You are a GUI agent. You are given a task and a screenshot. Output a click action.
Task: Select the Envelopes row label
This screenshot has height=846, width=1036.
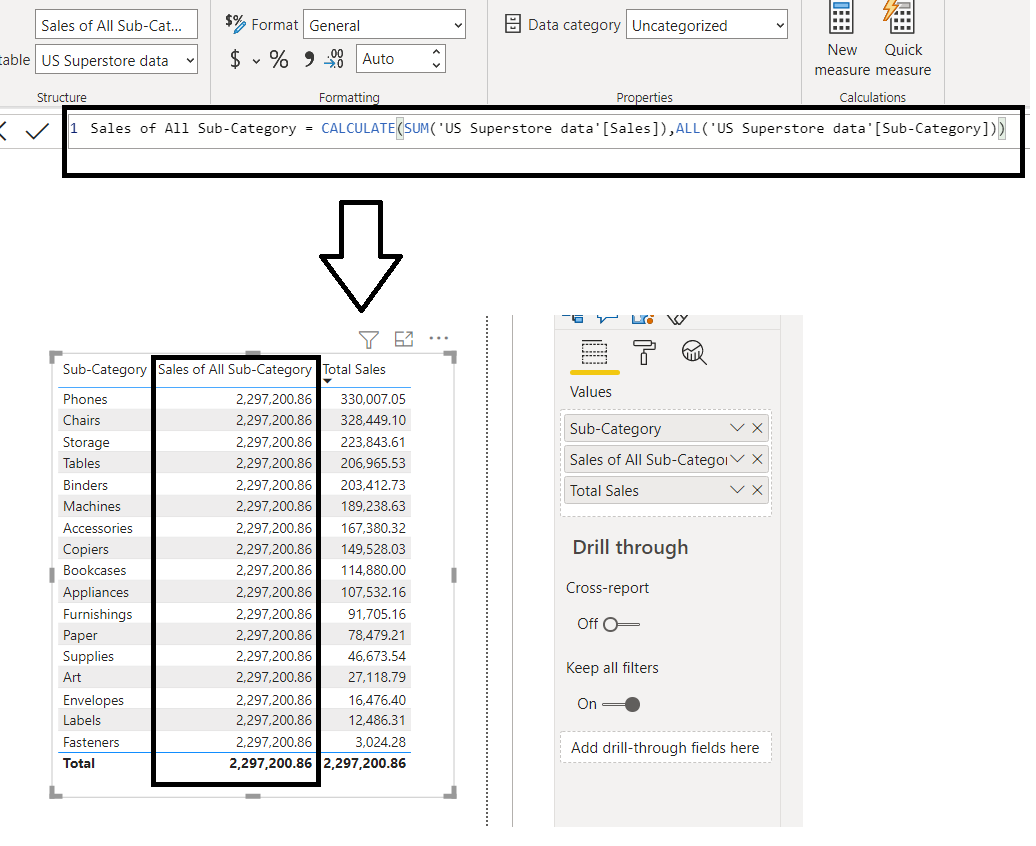93,700
